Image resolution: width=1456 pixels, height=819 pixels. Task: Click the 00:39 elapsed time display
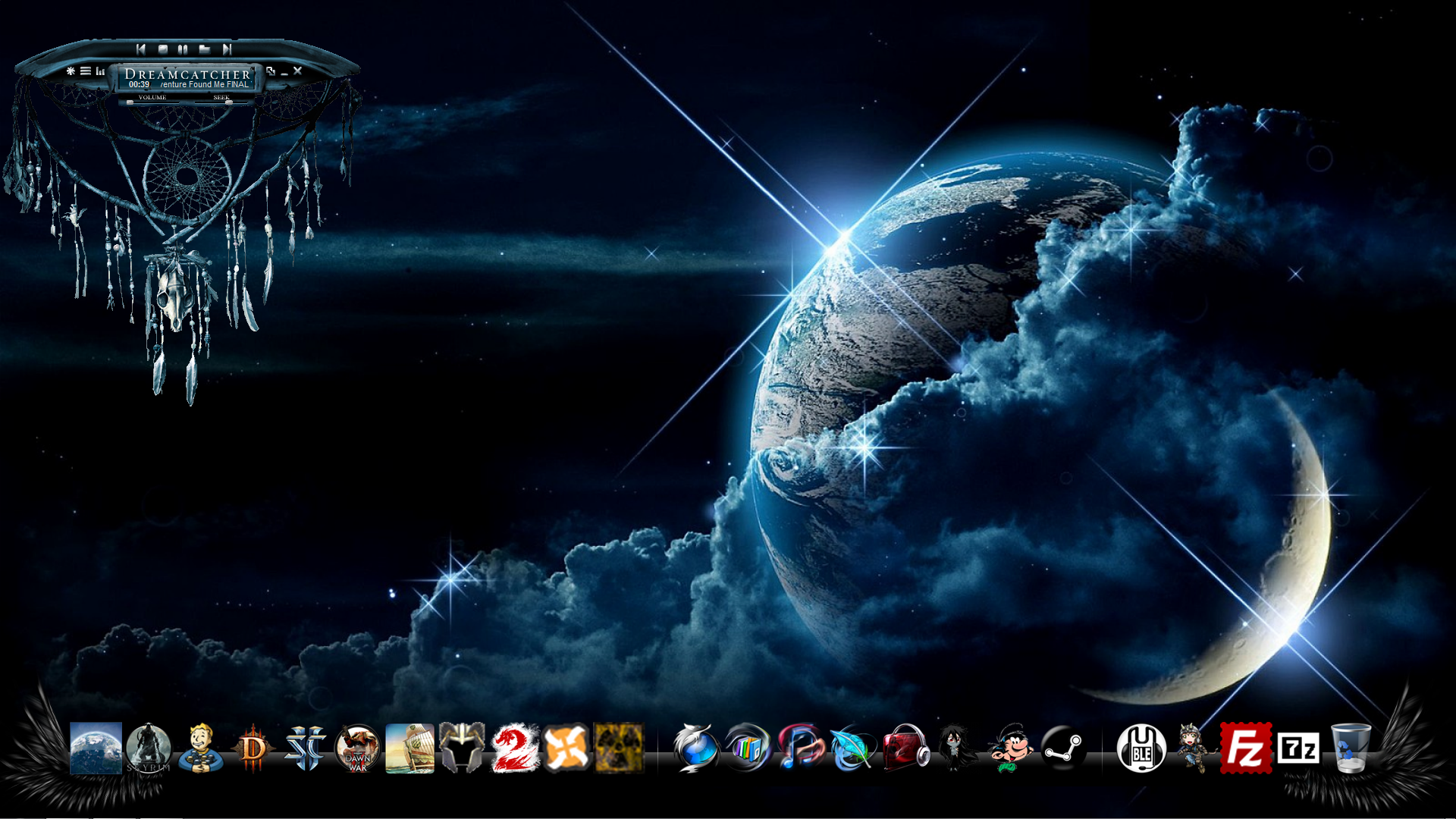click(x=139, y=85)
